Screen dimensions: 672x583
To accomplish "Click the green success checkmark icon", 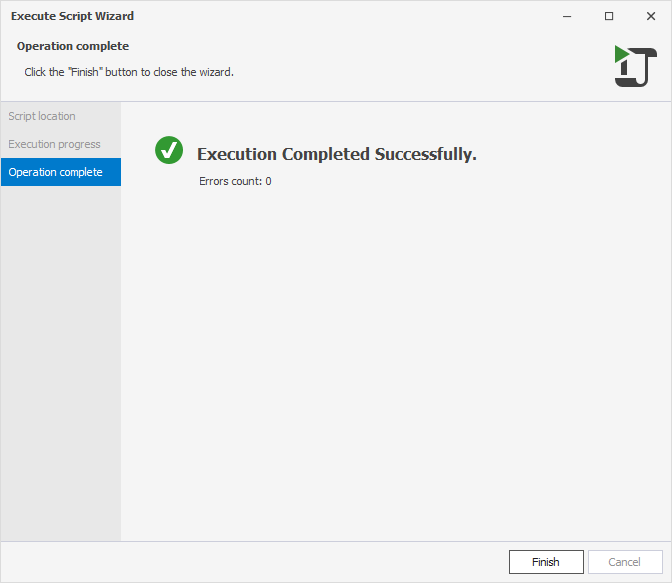I will pyautogui.click(x=169, y=150).
